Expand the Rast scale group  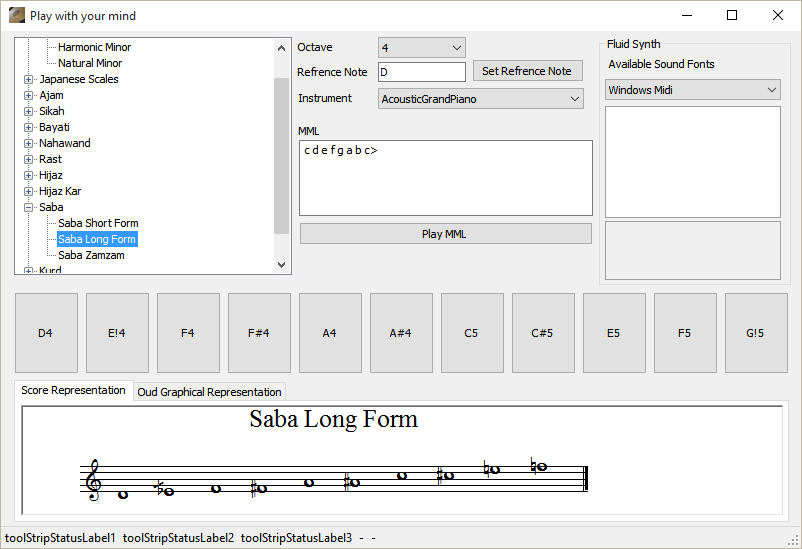click(x=29, y=159)
